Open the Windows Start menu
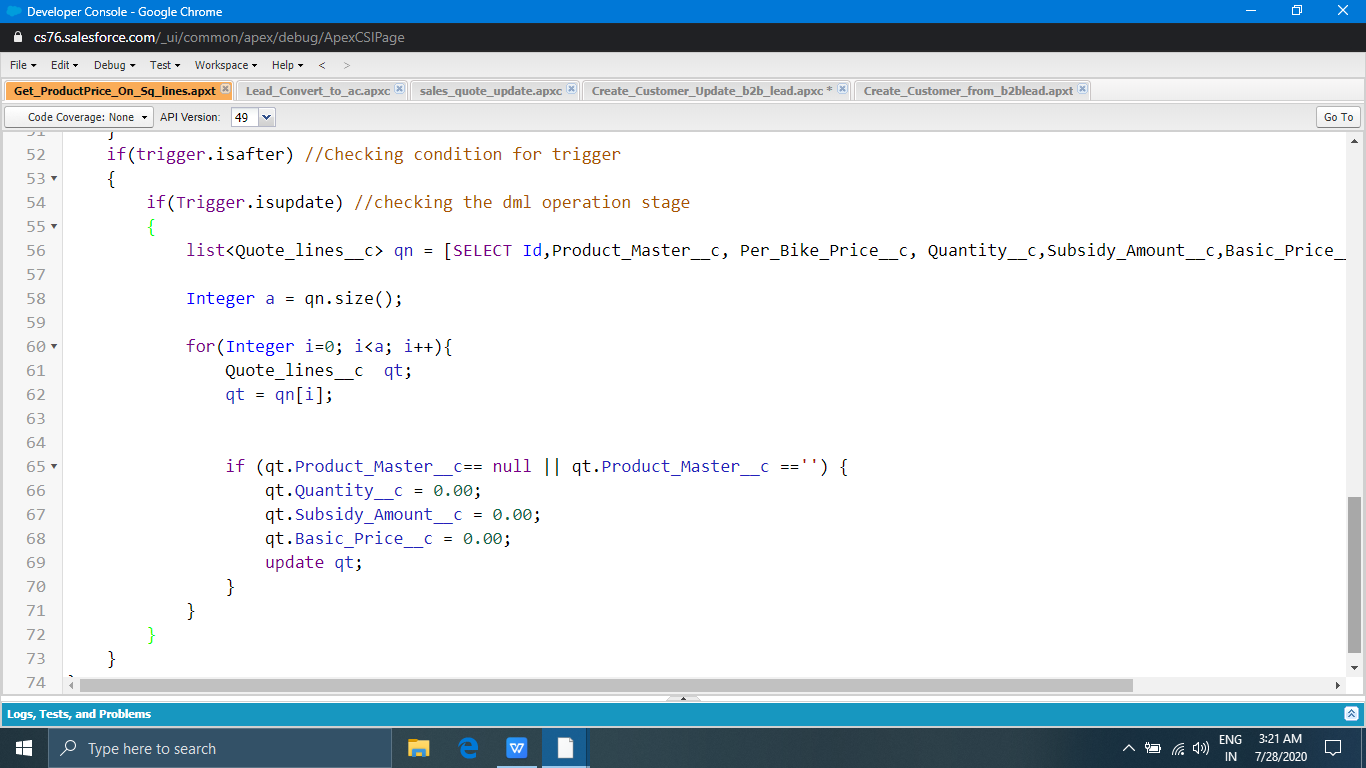The image size is (1366, 768). [x=24, y=748]
